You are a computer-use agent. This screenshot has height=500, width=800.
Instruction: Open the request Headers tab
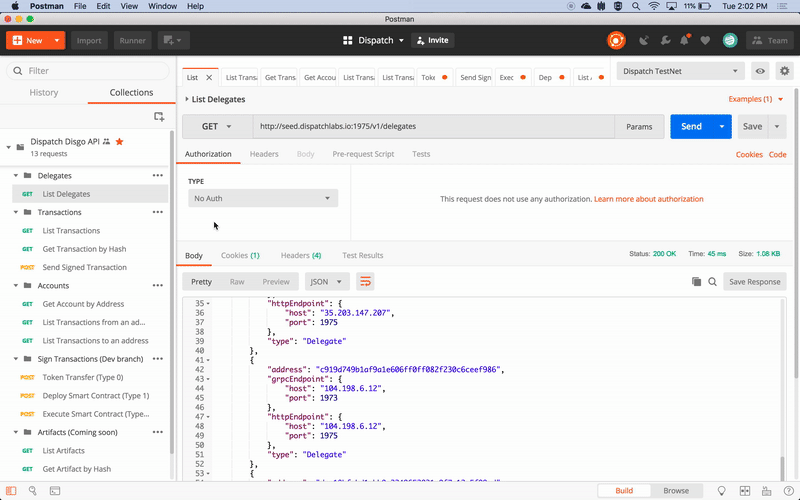(x=264, y=154)
